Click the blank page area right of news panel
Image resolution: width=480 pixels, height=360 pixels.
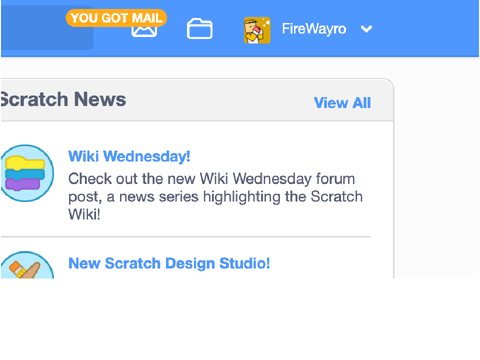pyautogui.click(x=437, y=167)
